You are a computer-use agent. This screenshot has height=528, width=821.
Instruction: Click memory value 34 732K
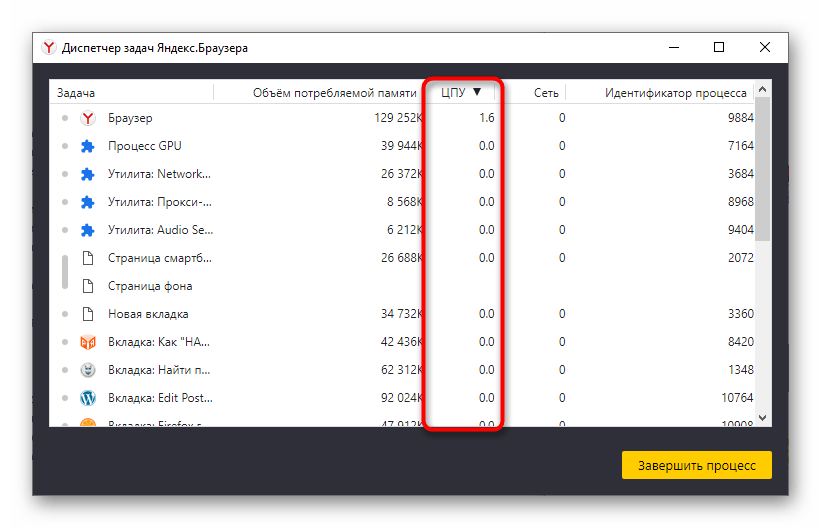(x=402, y=314)
